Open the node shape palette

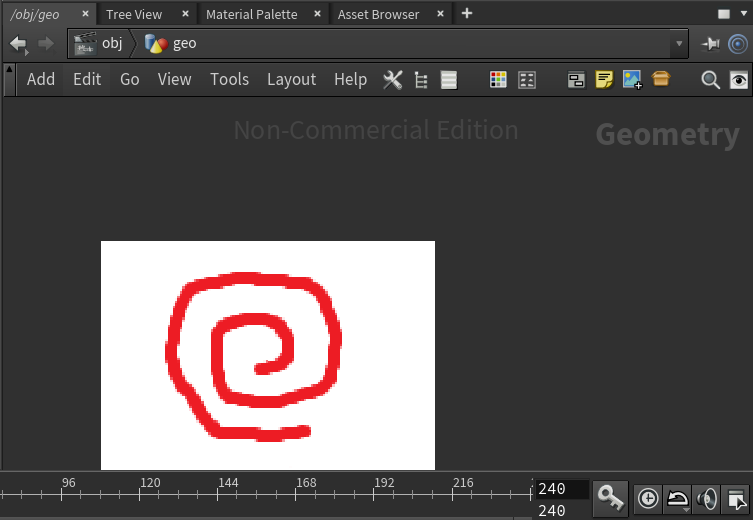tap(527, 80)
